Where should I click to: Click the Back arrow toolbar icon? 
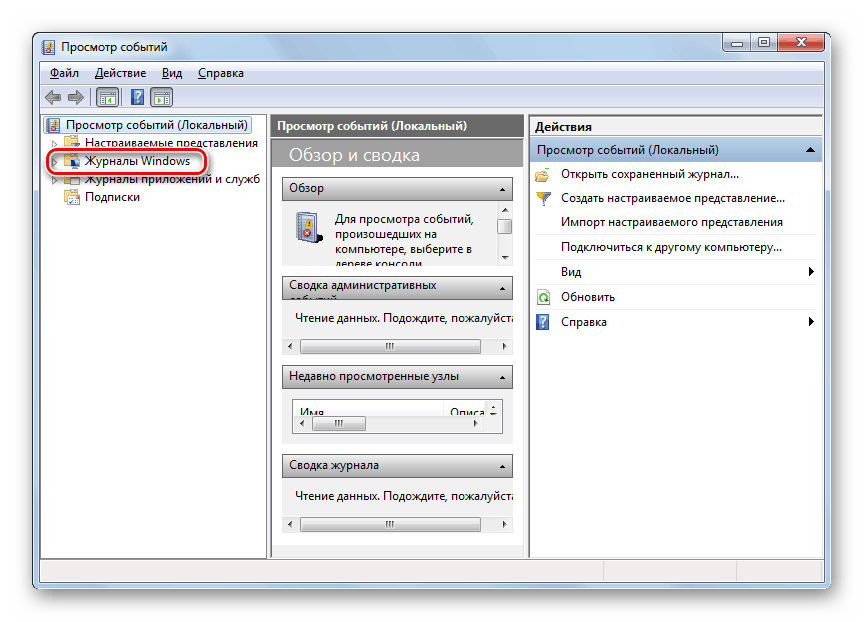53,98
